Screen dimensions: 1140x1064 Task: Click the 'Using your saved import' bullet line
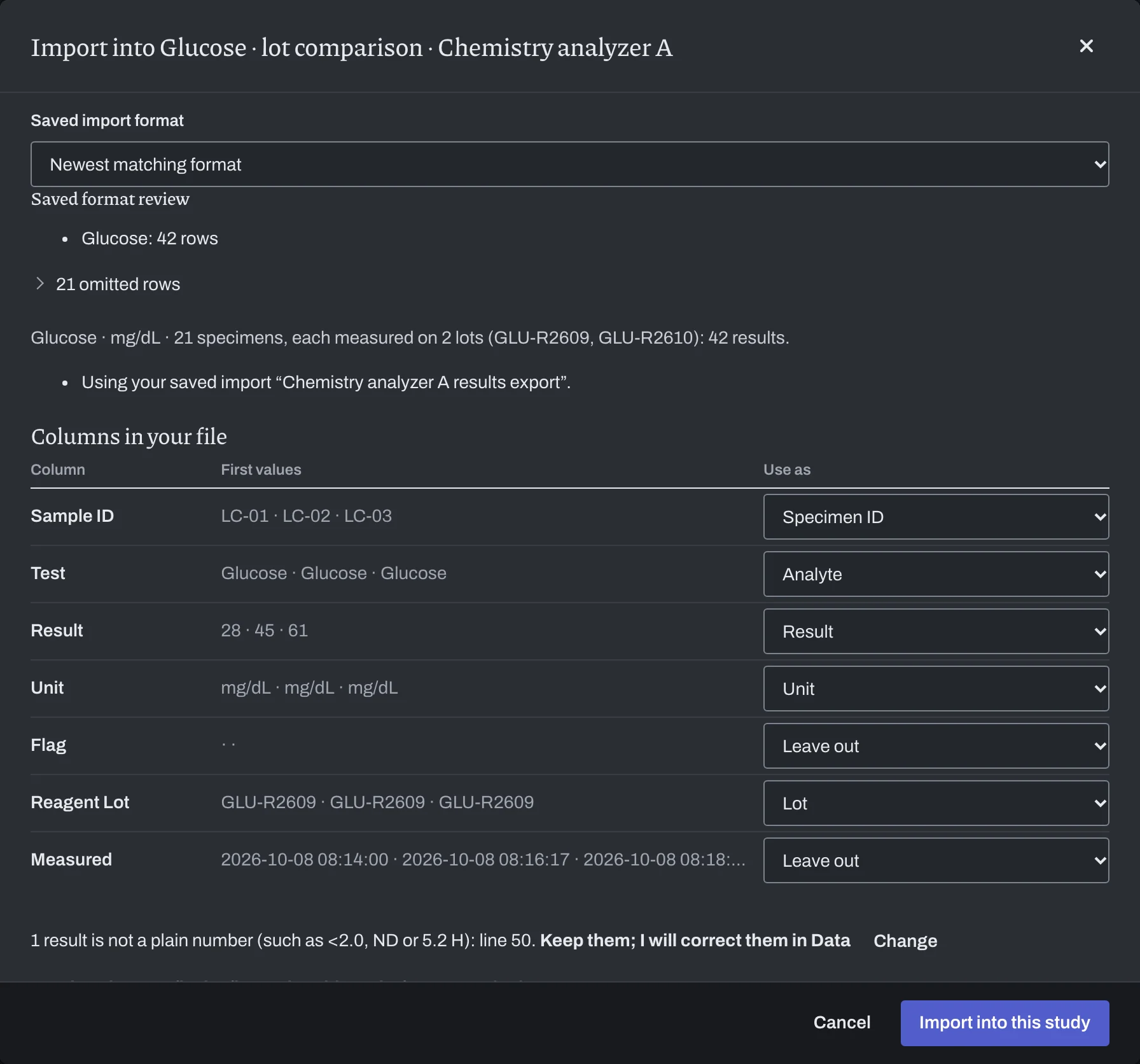pyautogui.click(x=326, y=382)
